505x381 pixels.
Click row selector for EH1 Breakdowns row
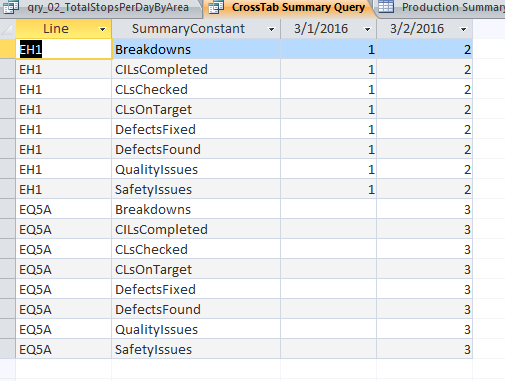8,49
